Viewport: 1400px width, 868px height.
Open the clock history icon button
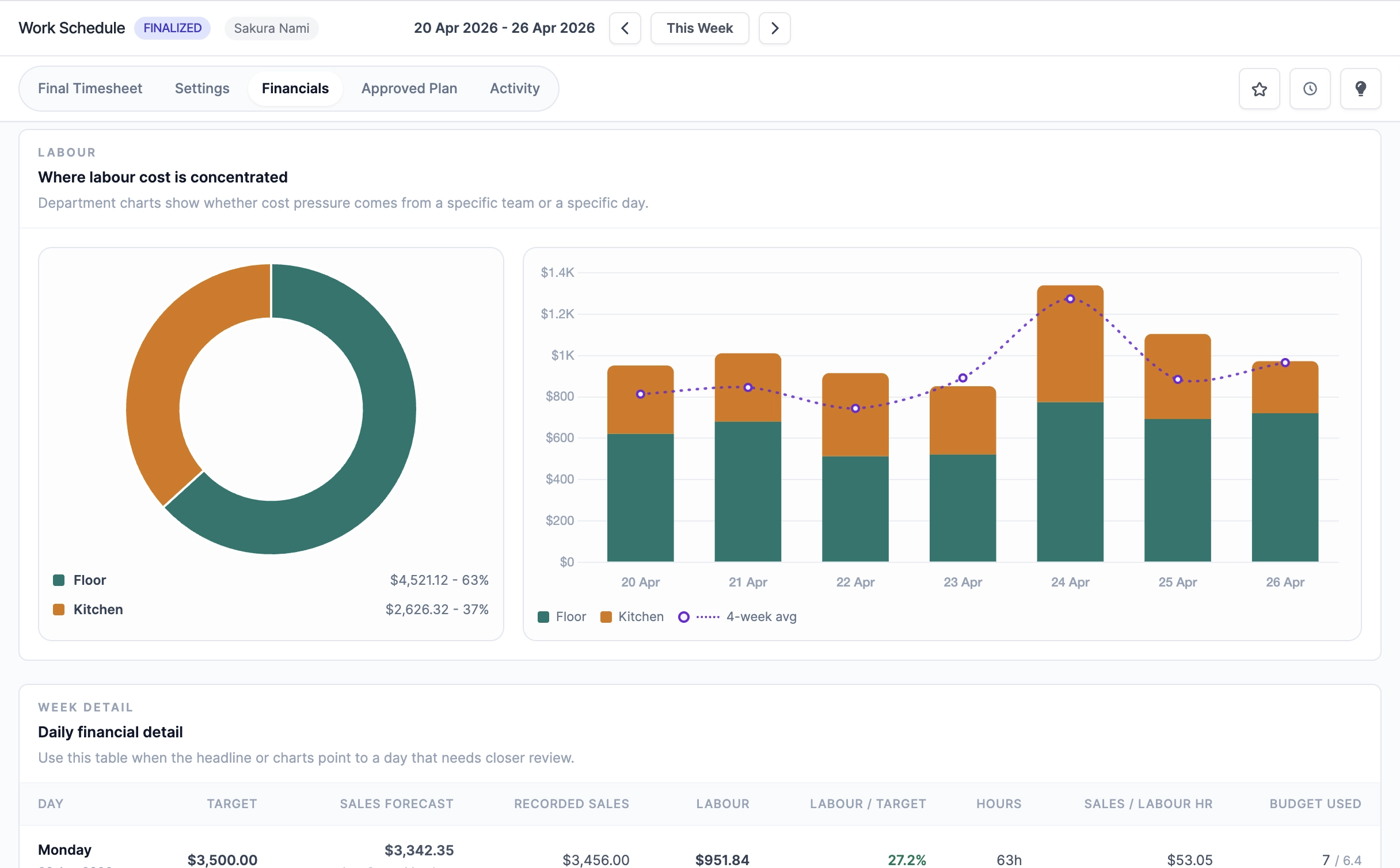(x=1310, y=89)
